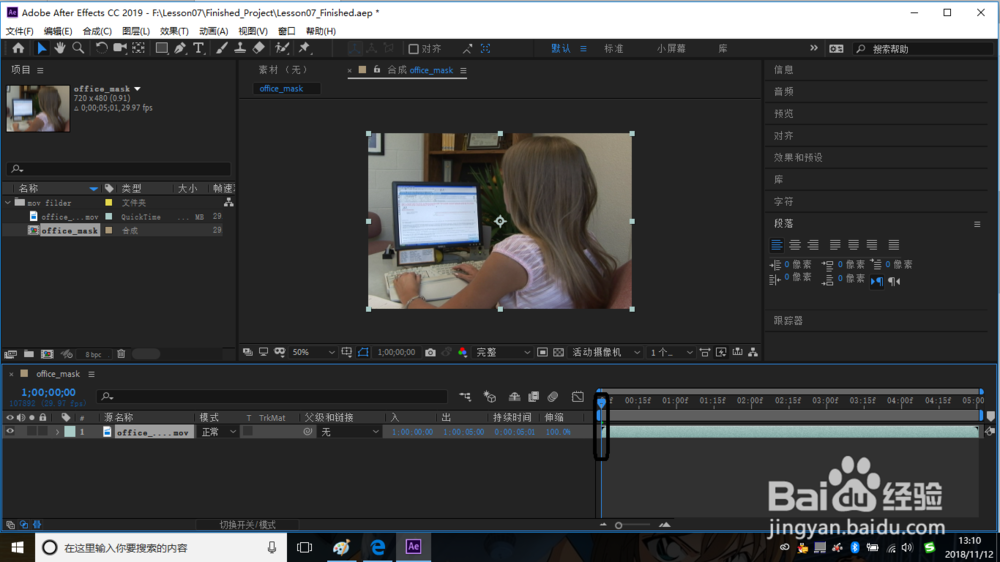The image size is (1000, 562).
Task: Open the 50% magnification dropdown
Action: tap(312, 353)
